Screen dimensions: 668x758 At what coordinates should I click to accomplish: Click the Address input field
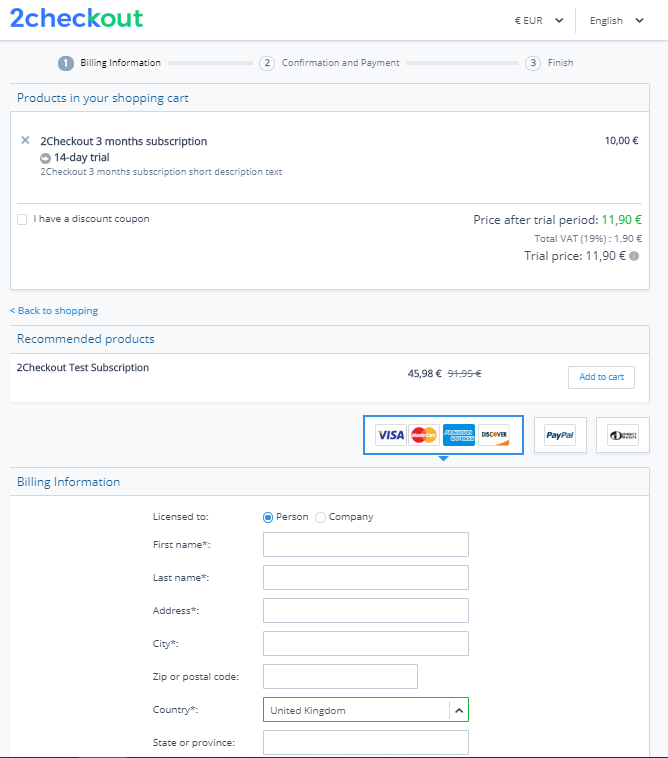[366, 611]
